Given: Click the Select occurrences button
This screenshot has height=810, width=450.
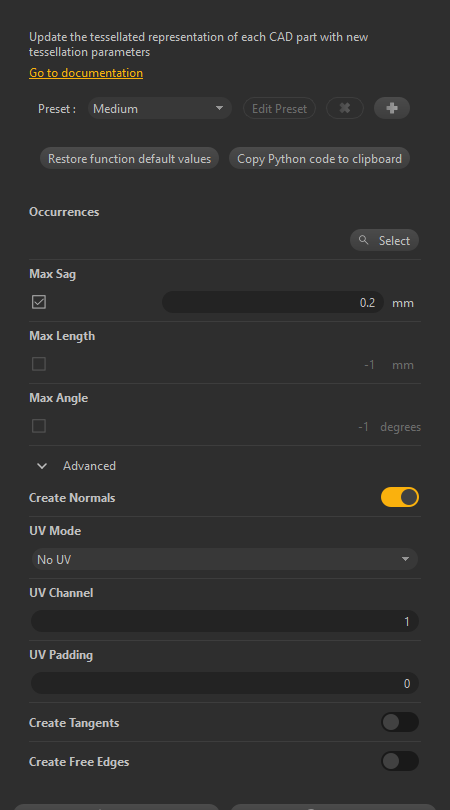Looking at the screenshot, I should [x=384, y=240].
